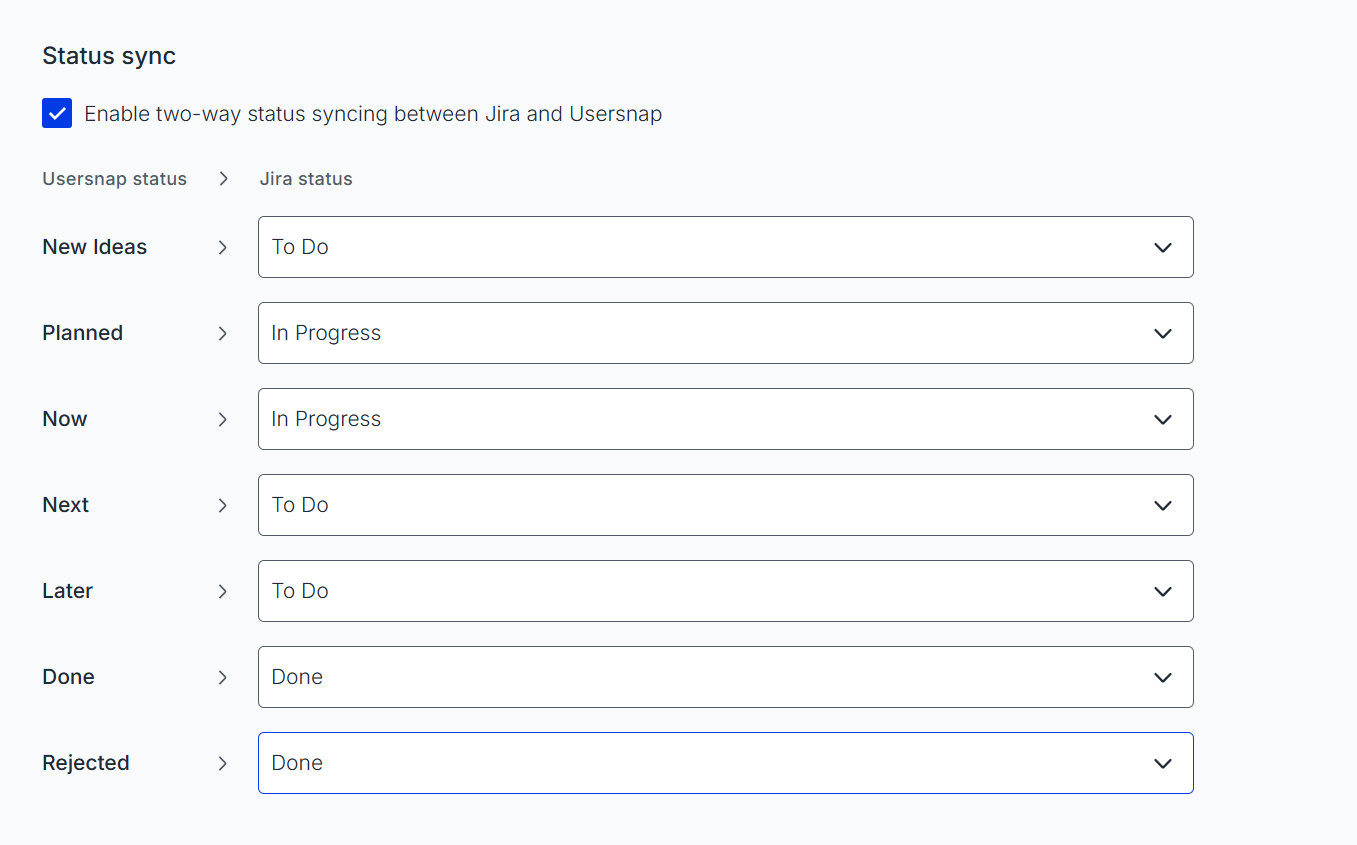Click the right arrow beside Later label
Screen dimensions: 1357x845
[223, 591]
